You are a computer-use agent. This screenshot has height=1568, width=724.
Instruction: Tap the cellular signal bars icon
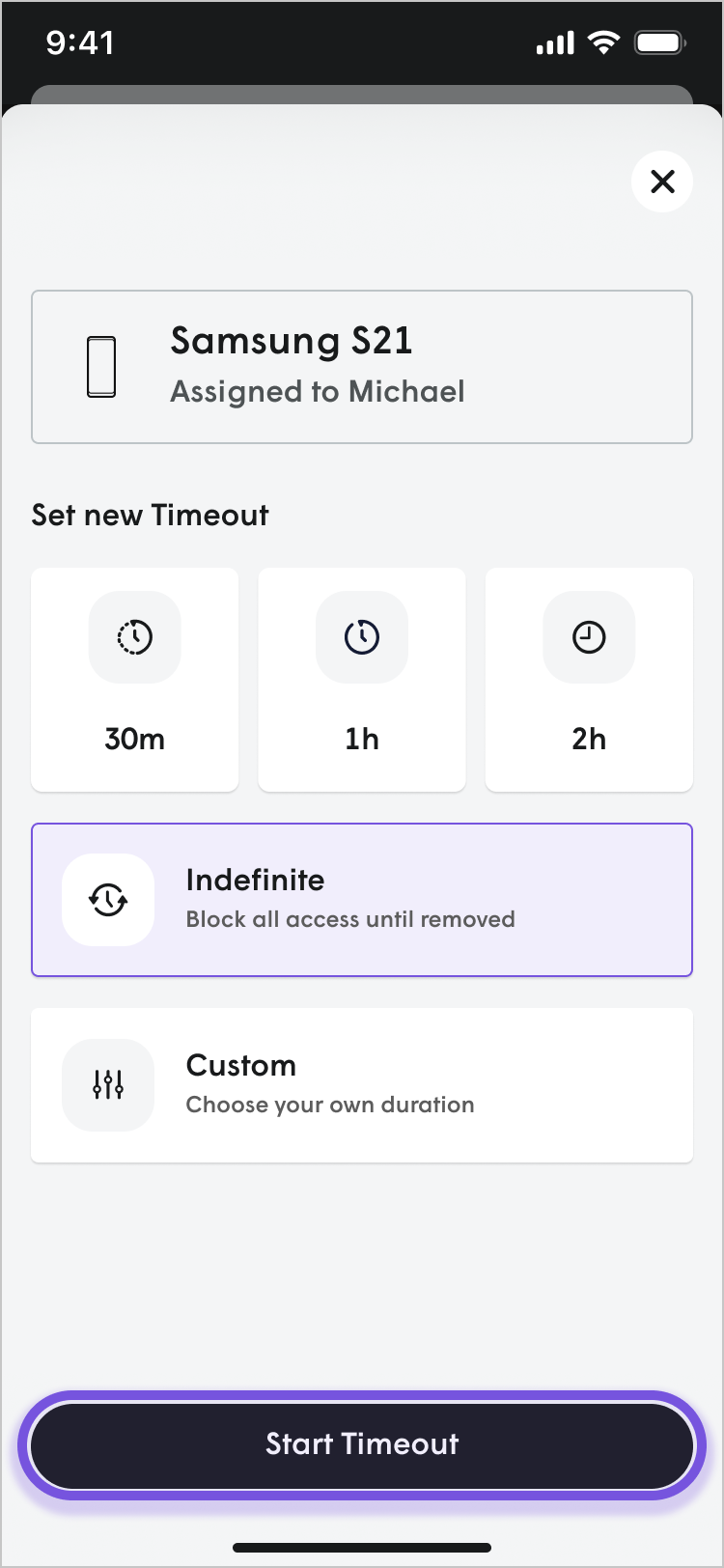(x=554, y=42)
